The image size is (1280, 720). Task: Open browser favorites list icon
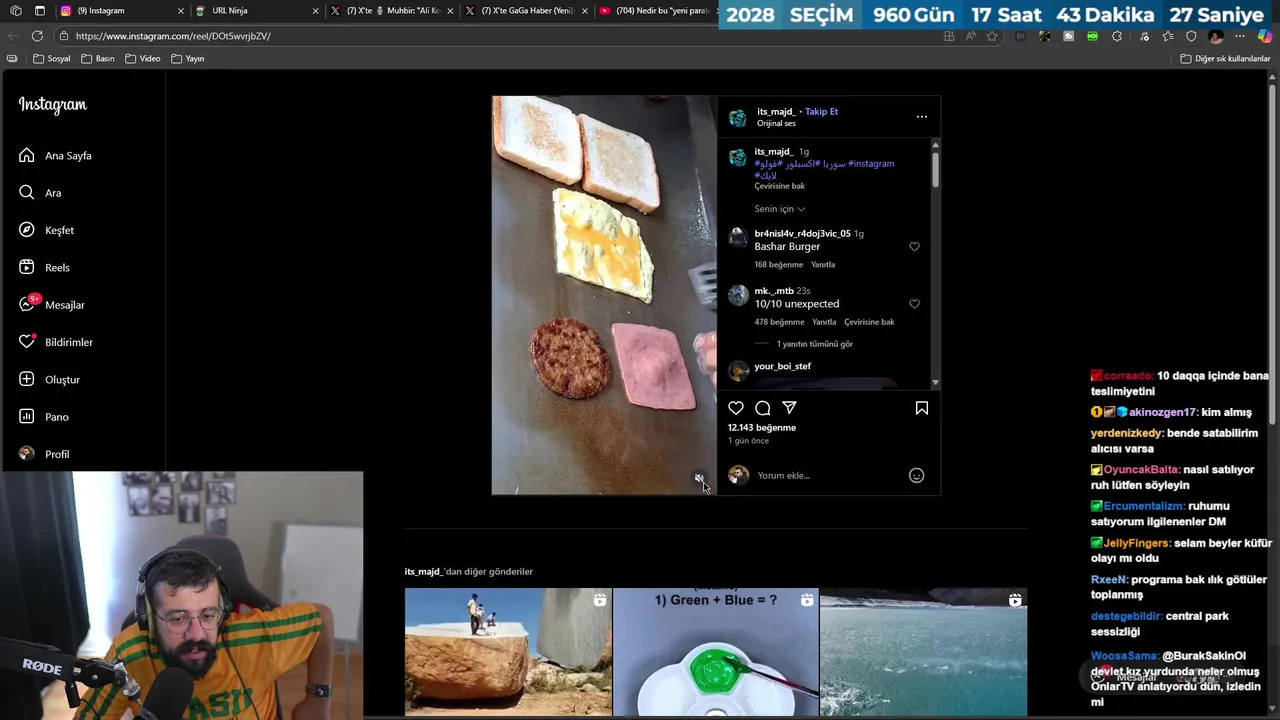coord(1167,36)
